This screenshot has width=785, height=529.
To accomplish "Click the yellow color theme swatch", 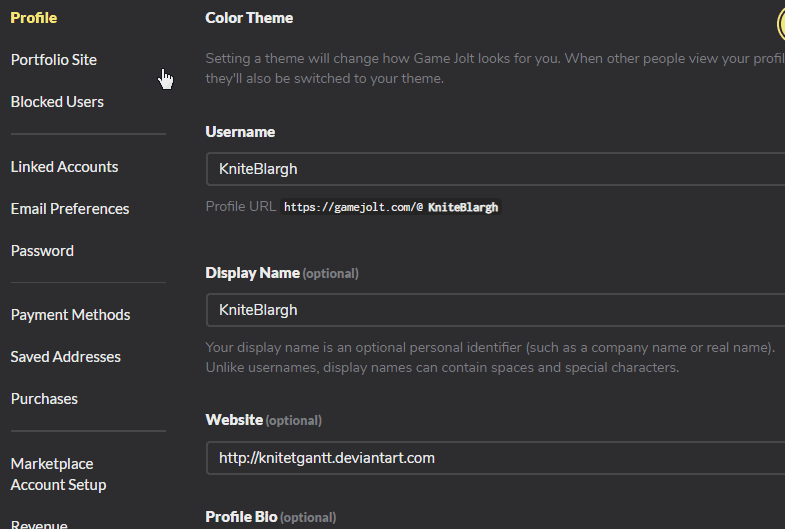I will (780, 22).
